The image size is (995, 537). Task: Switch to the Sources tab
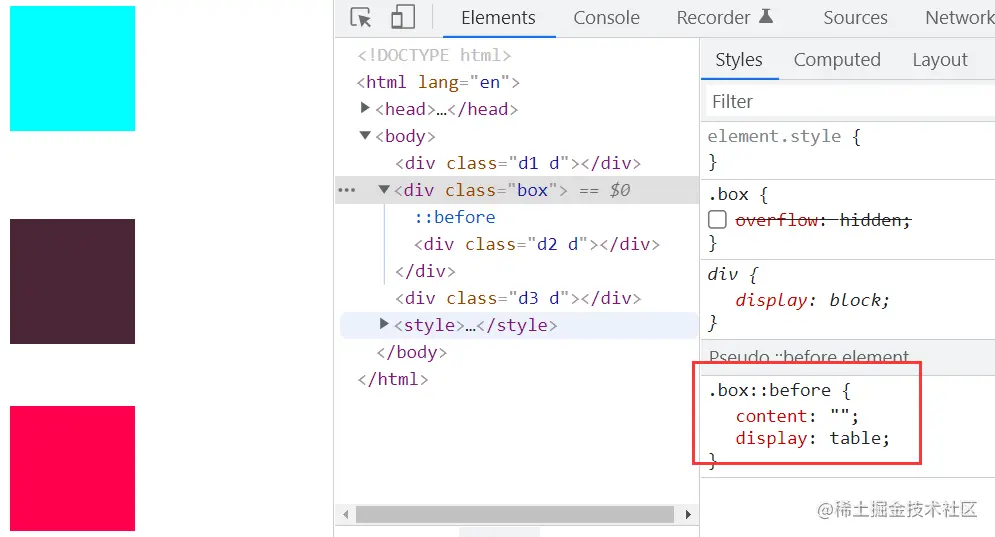(x=855, y=18)
